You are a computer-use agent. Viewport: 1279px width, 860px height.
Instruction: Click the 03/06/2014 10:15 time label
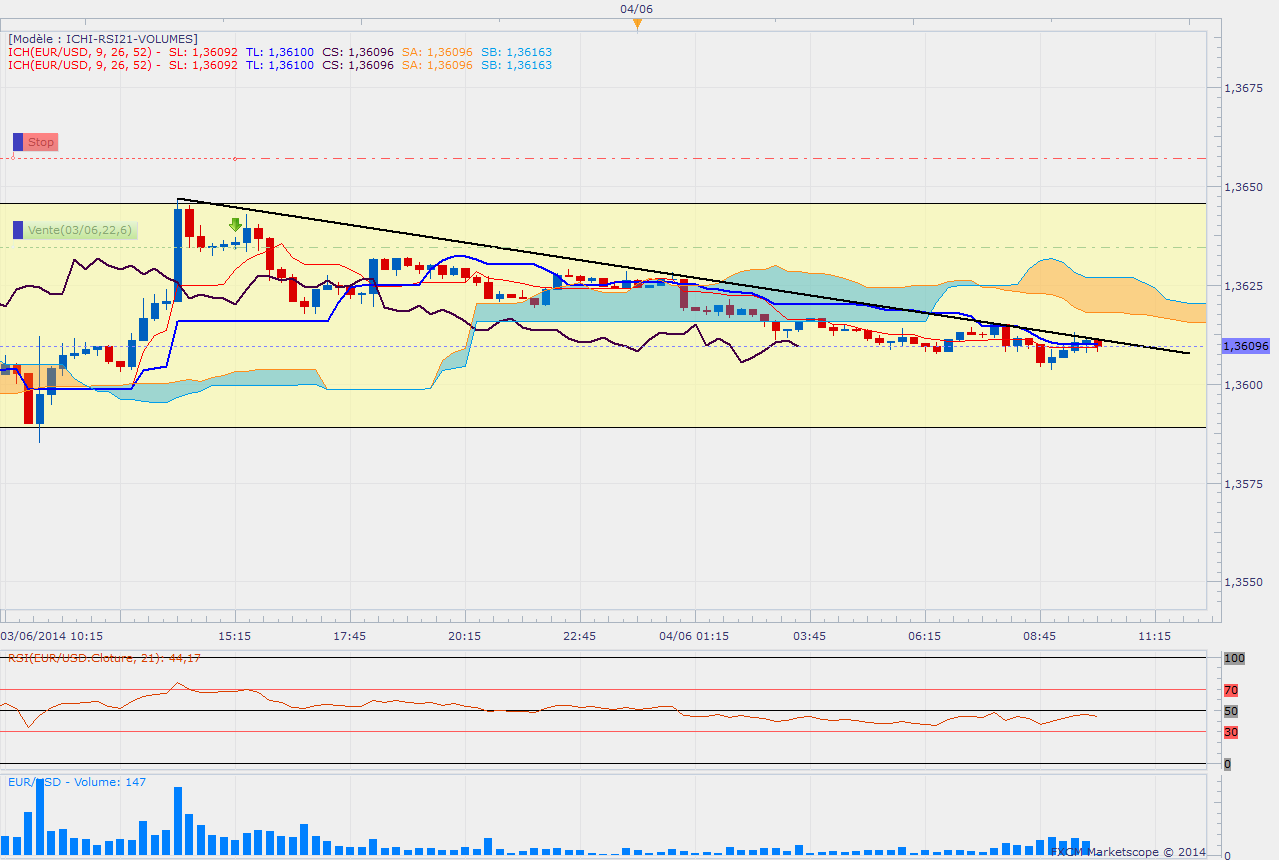pyautogui.click(x=52, y=636)
